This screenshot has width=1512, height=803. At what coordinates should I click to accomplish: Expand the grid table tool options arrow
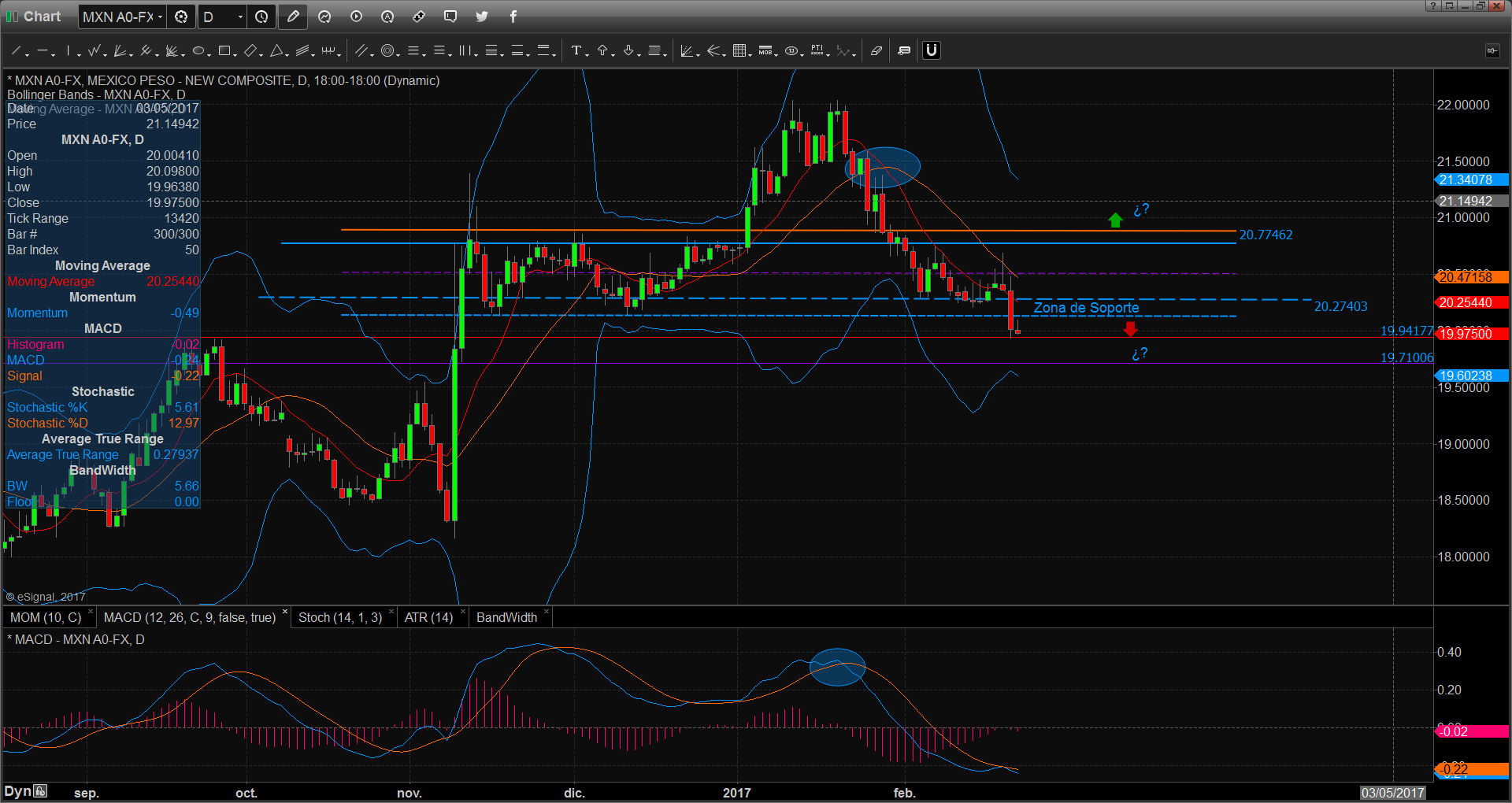pos(750,55)
